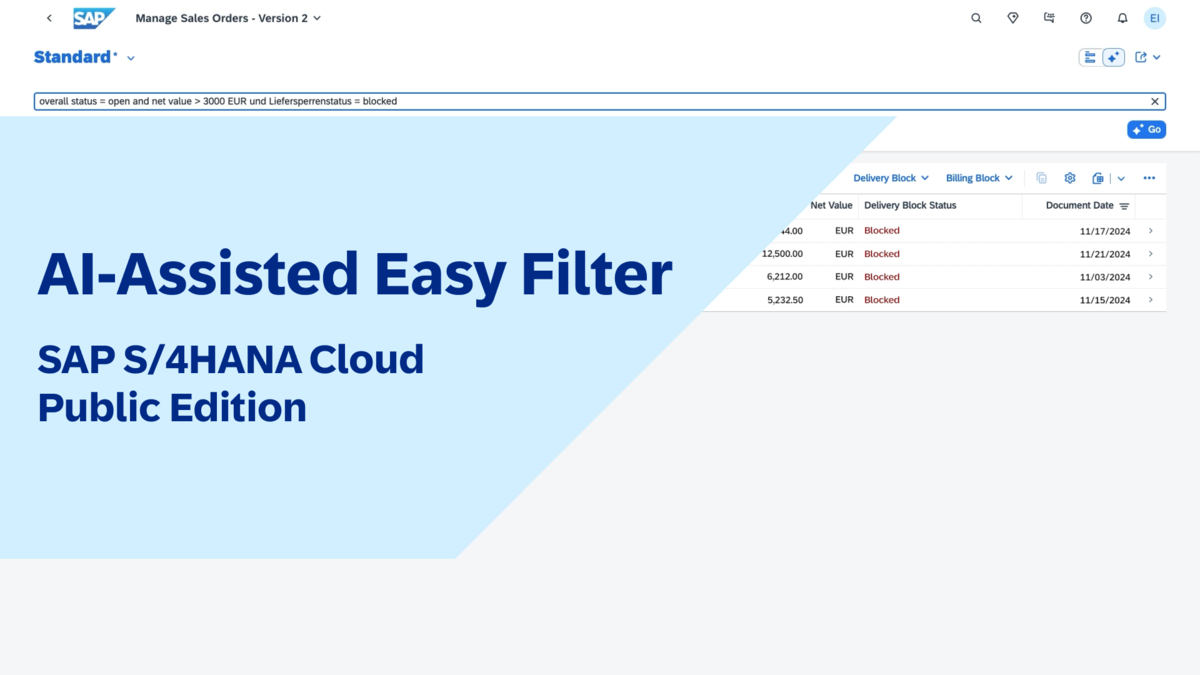Open the EI user profile avatar

point(1154,18)
